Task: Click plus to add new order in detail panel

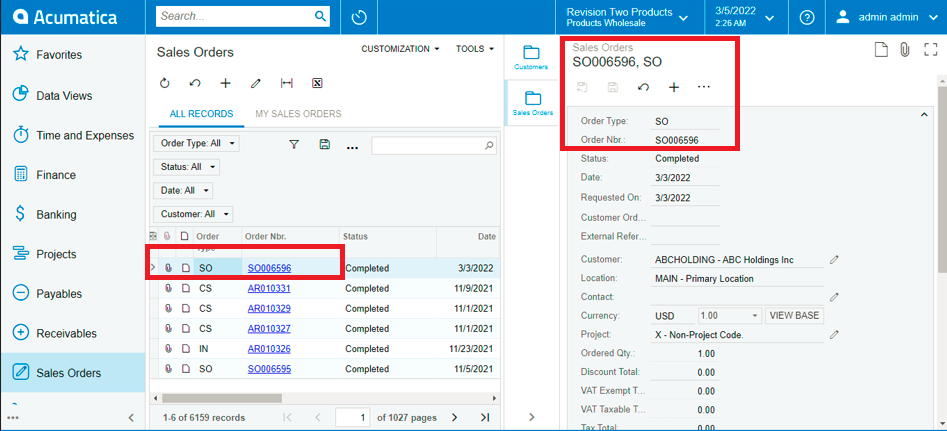Action: [x=674, y=87]
